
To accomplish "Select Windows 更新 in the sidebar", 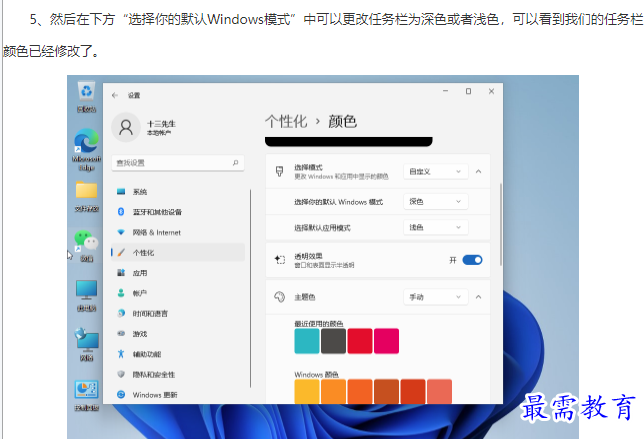I will coord(178,394).
